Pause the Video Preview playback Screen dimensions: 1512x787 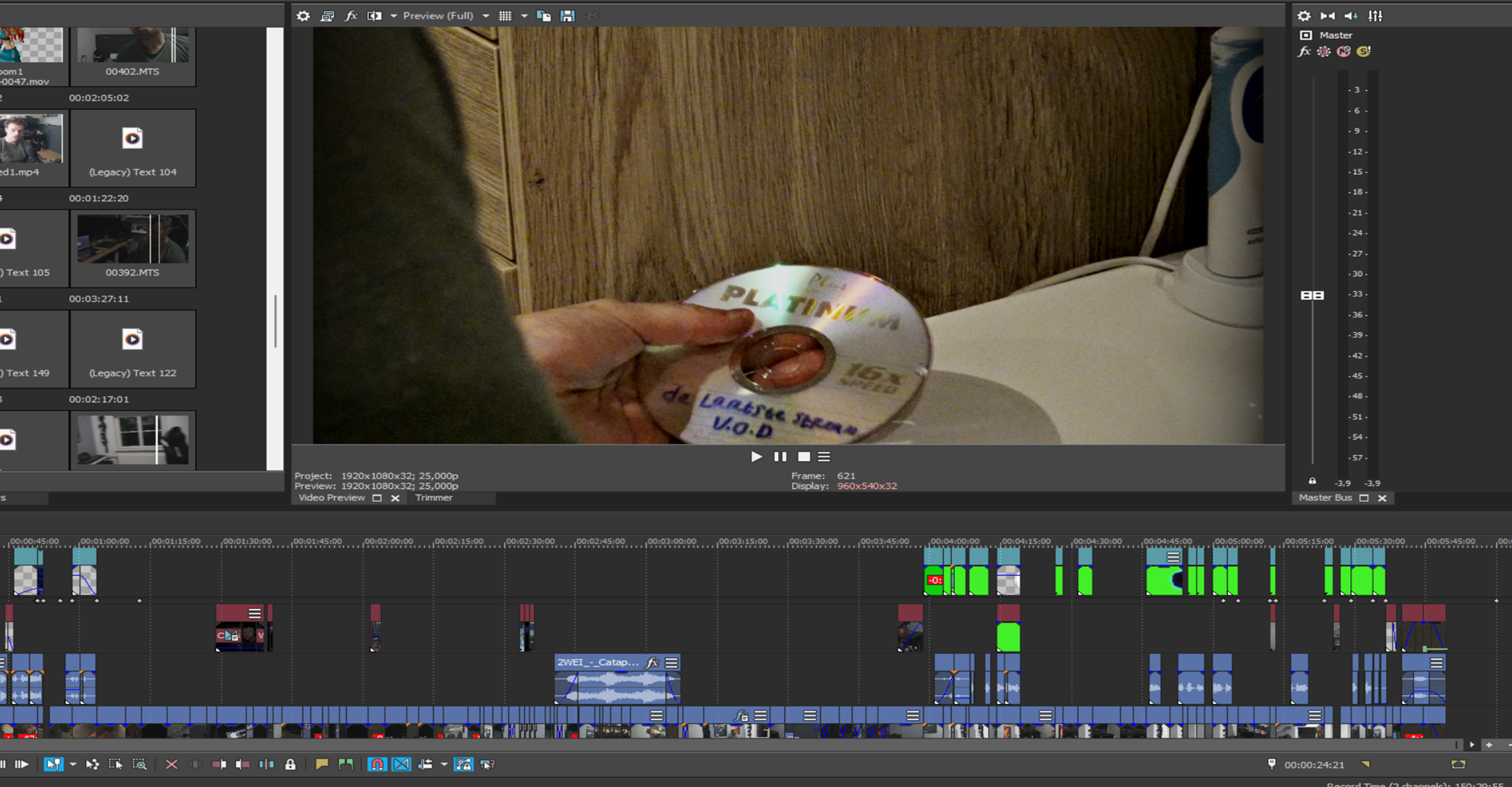coord(780,457)
